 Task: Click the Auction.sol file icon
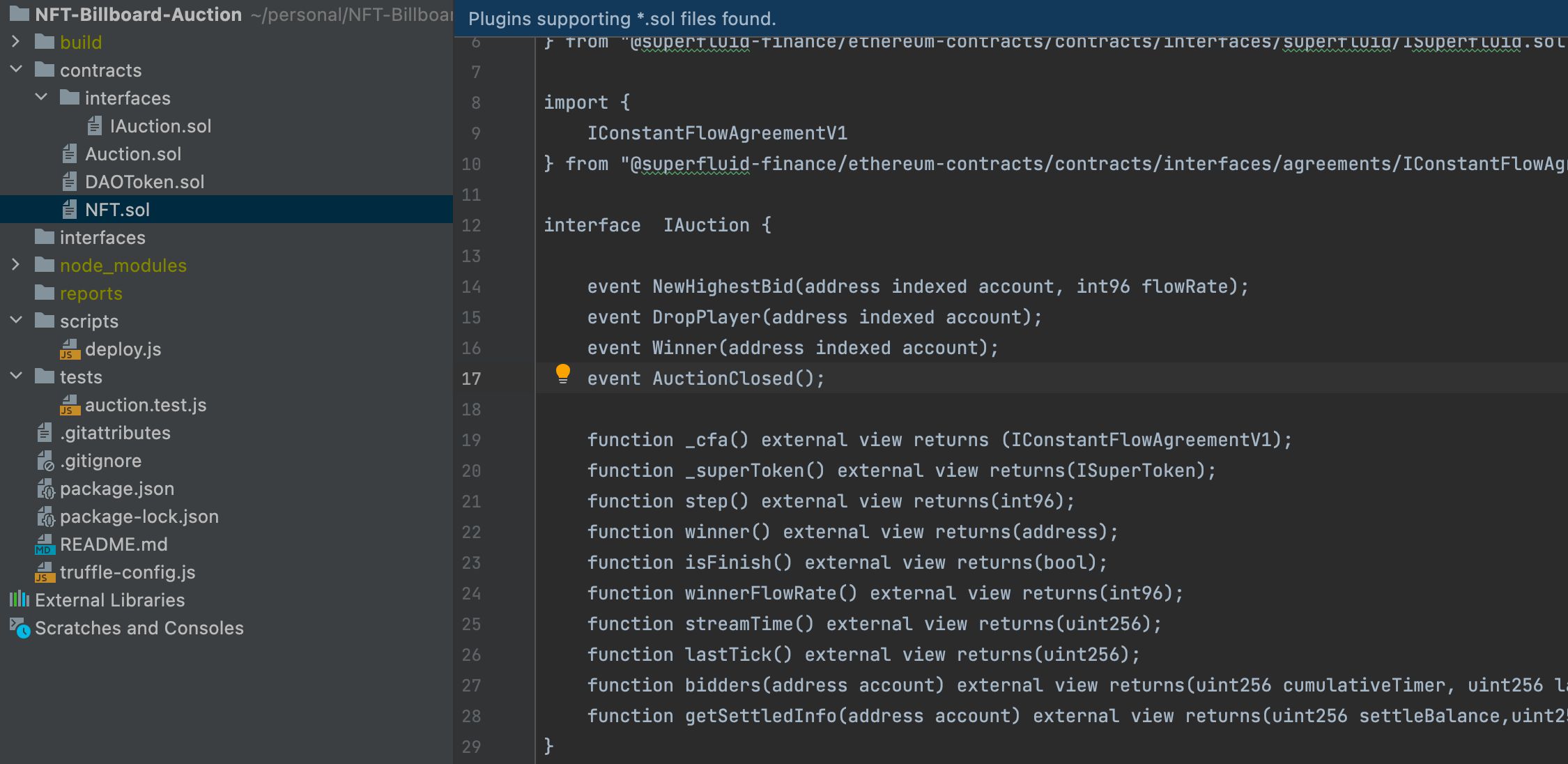[70, 153]
